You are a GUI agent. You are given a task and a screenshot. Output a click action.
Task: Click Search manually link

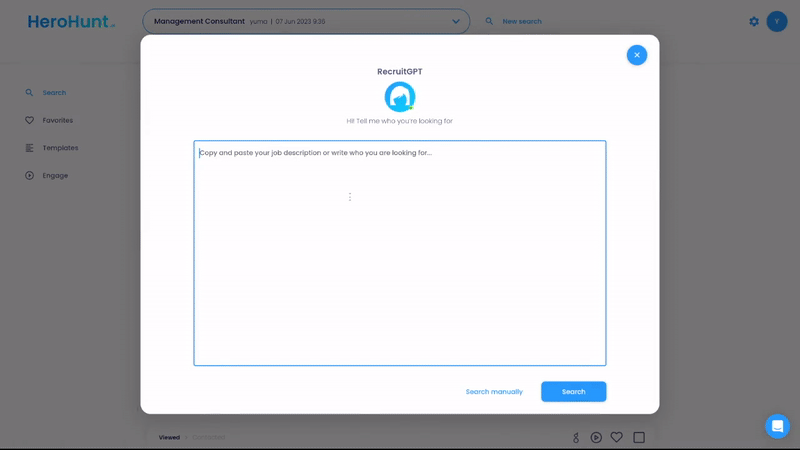494,392
